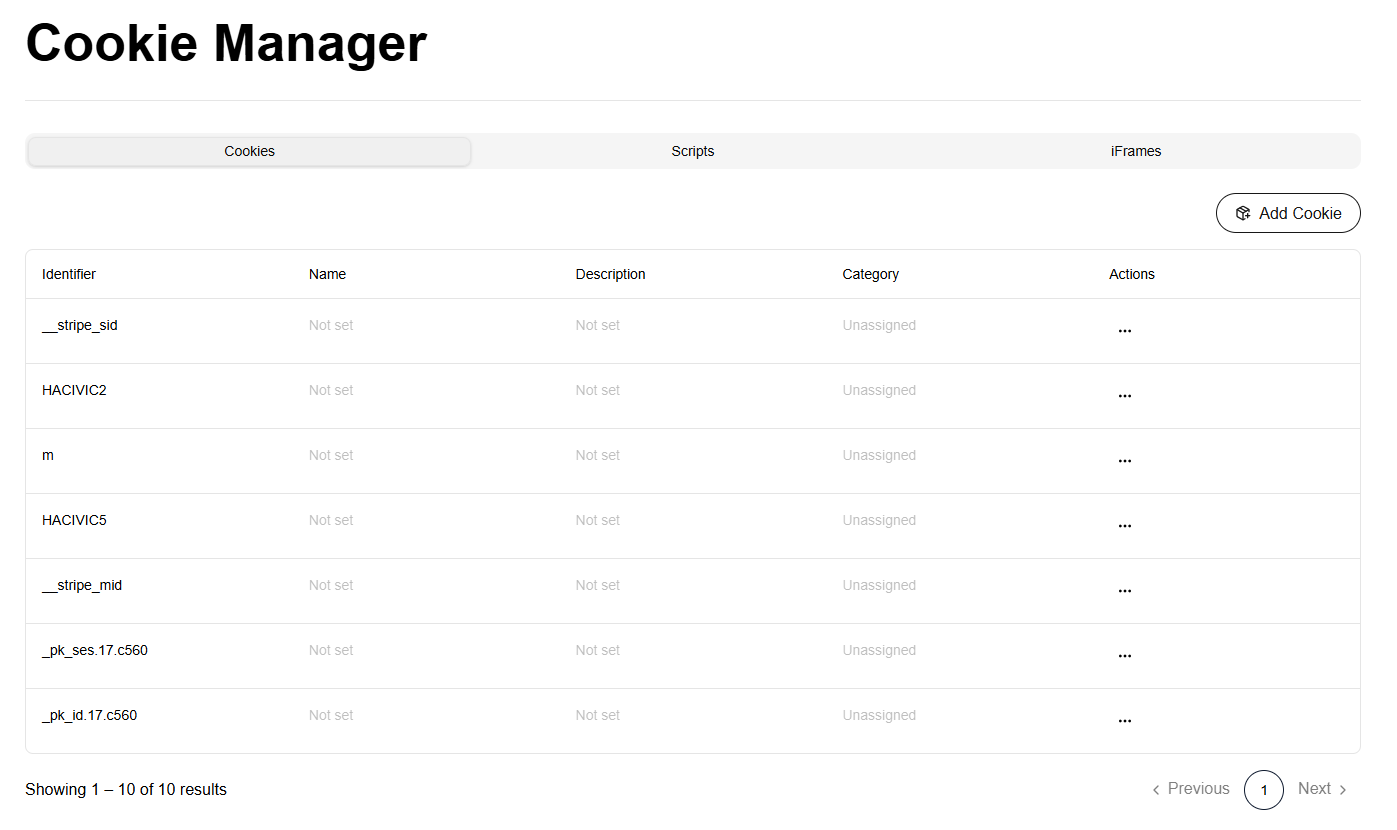Switch to the Scripts tab
This screenshot has height=830, width=1397.
point(693,151)
